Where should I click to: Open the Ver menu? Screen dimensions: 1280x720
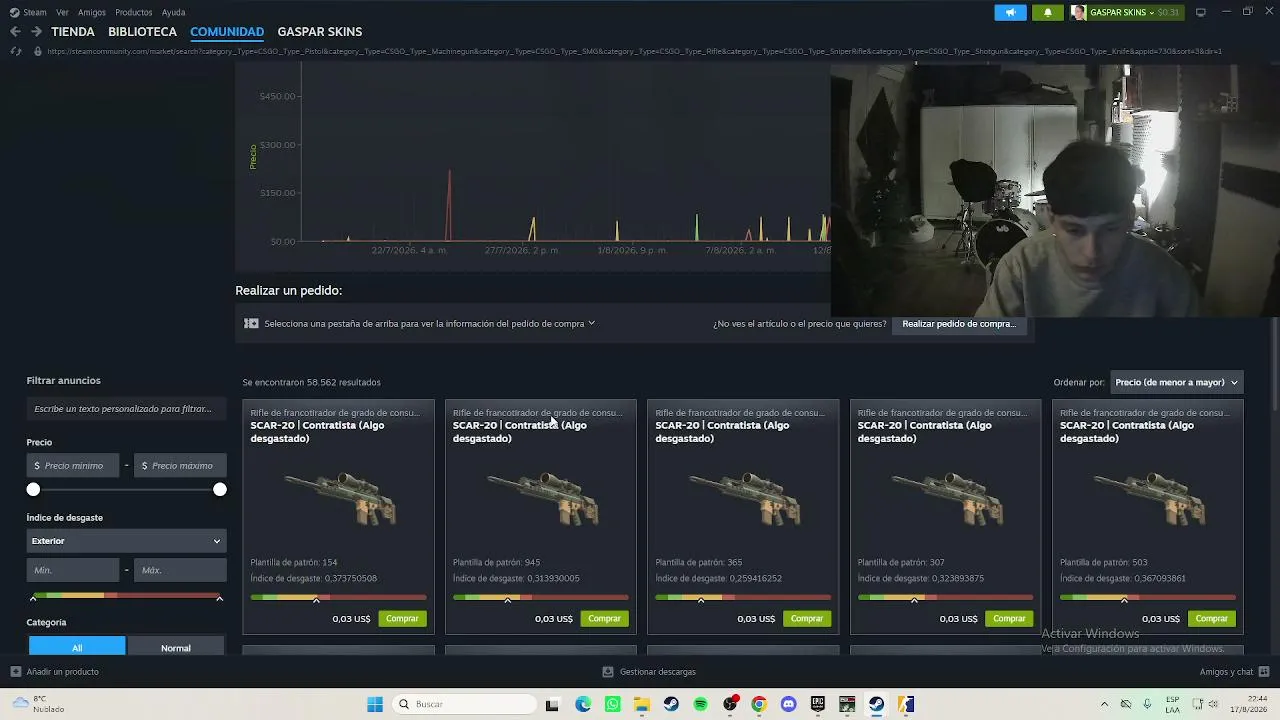pyautogui.click(x=62, y=12)
